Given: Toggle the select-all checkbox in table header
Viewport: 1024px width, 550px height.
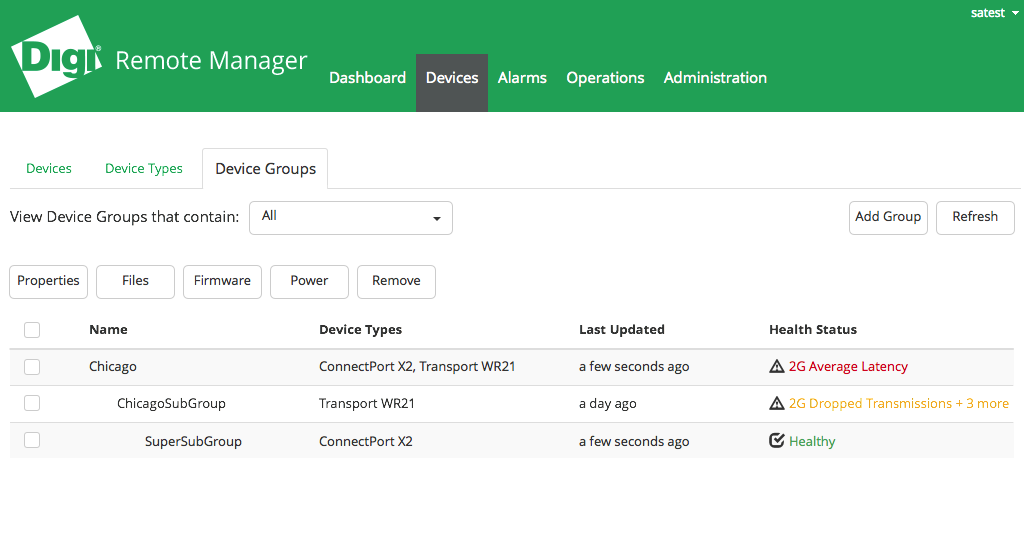Looking at the screenshot, I should [32, 330].
